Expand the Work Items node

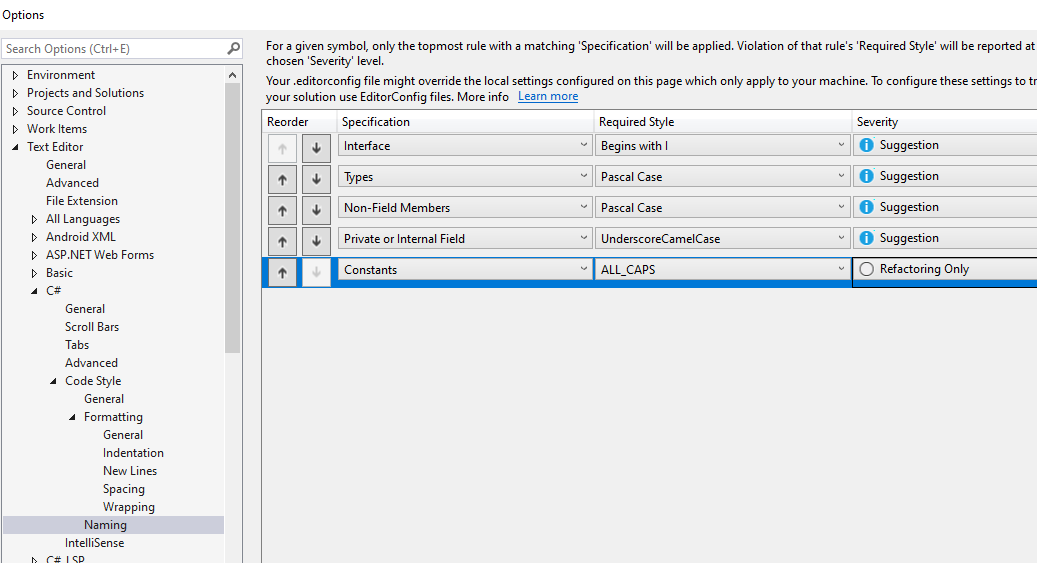tap(15, 129)
